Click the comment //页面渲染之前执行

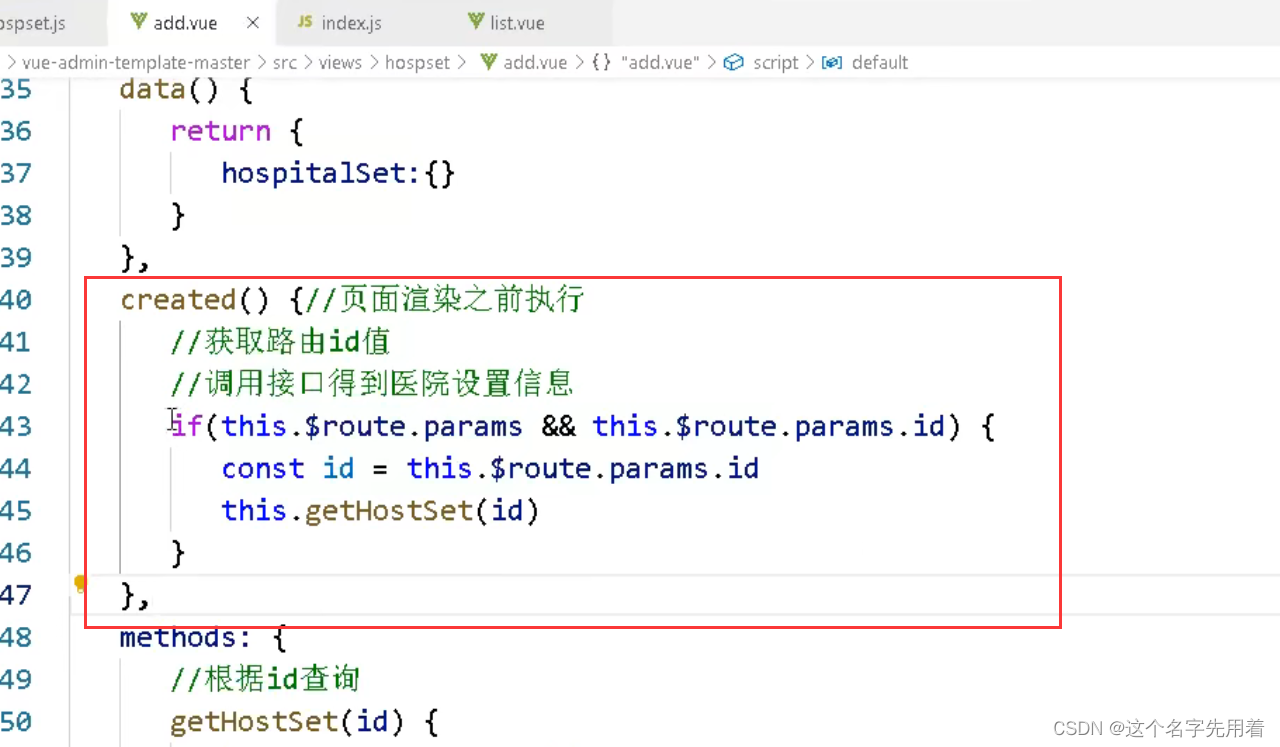pyautogui.click(x=443, y=299)
